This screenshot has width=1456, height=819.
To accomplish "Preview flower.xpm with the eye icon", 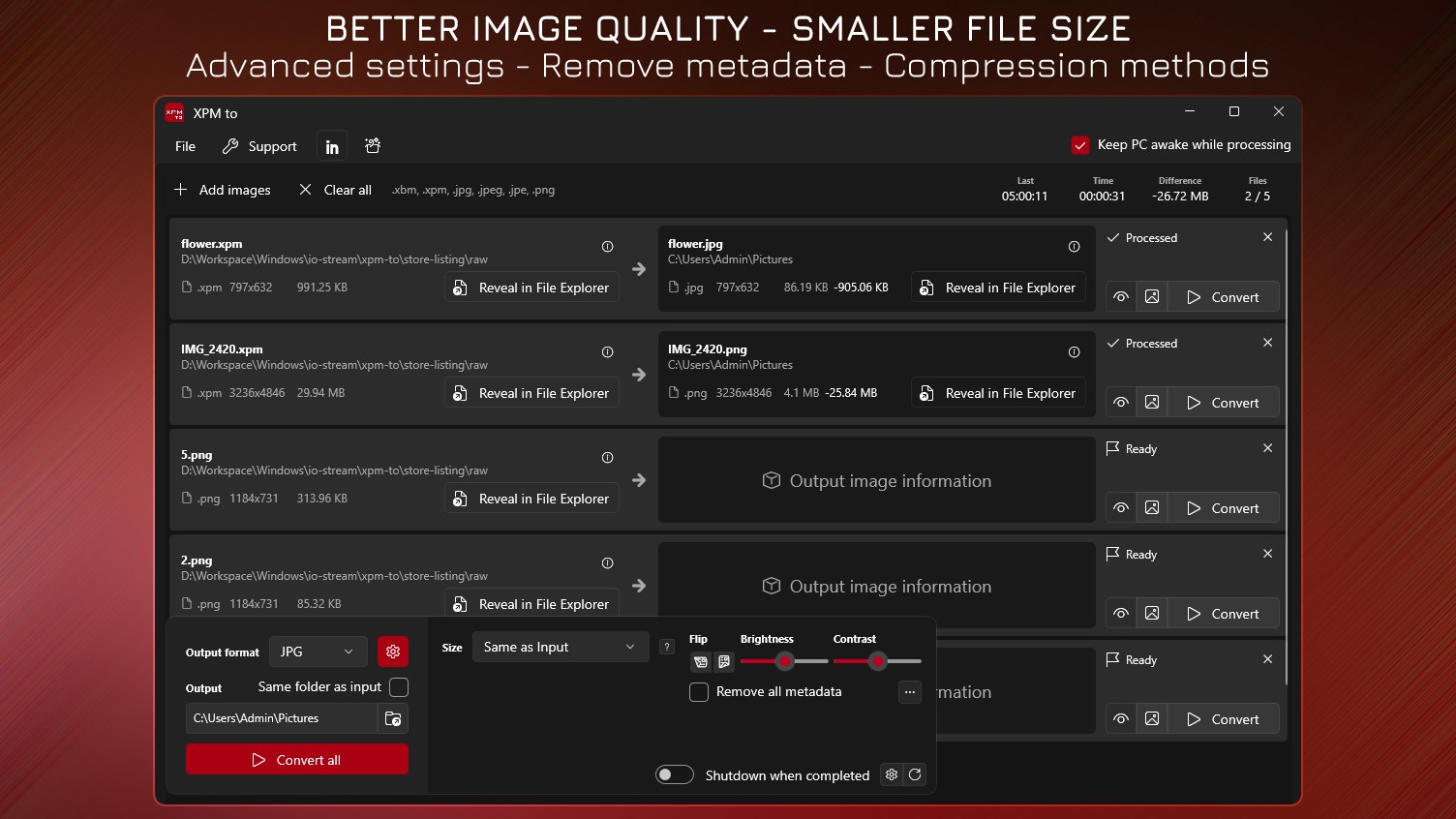I will click(x=1121, y=297).
